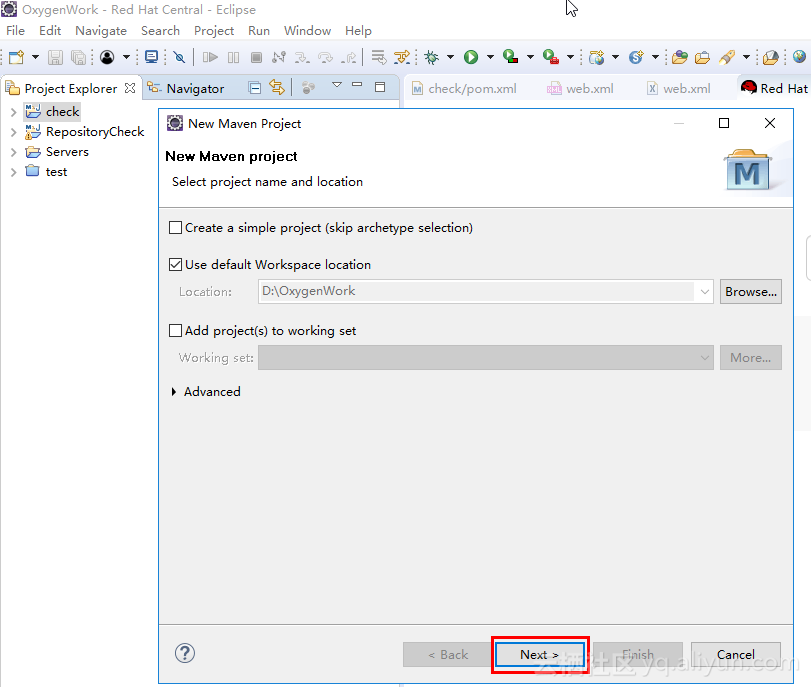Switch to the Red Hat Central tab
The width and height of the screenshot is (811, 687).
point(774,89)
